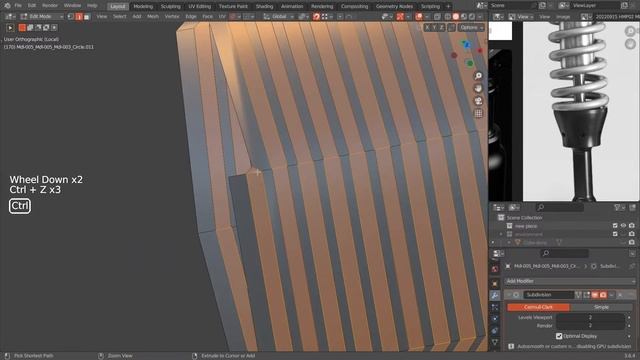Toggle Y mirror axis button

(x=434, y=27)
